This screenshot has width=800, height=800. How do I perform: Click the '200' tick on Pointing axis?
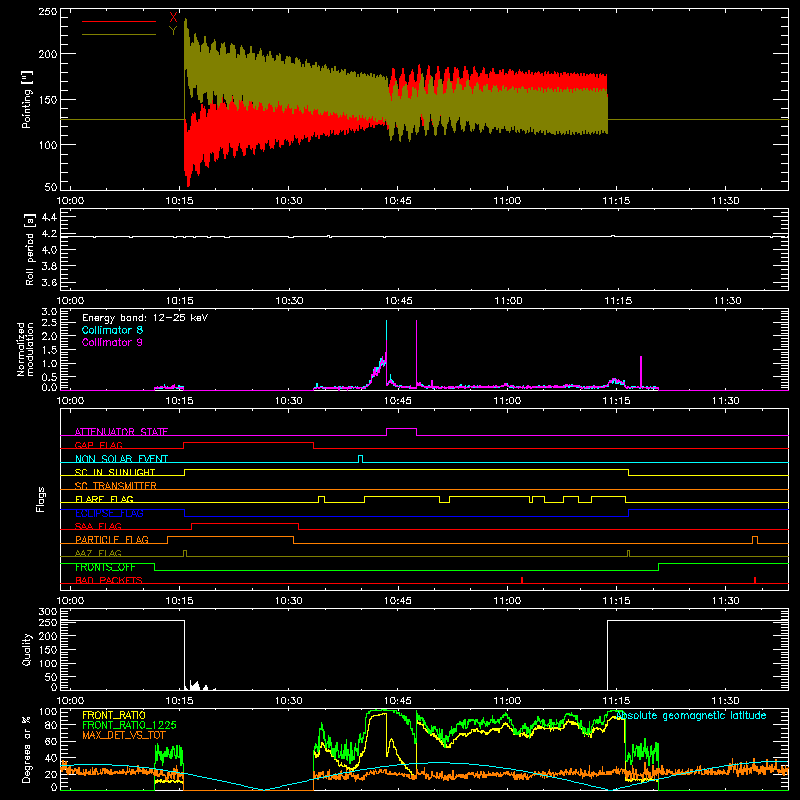click(x=48, y=54)
